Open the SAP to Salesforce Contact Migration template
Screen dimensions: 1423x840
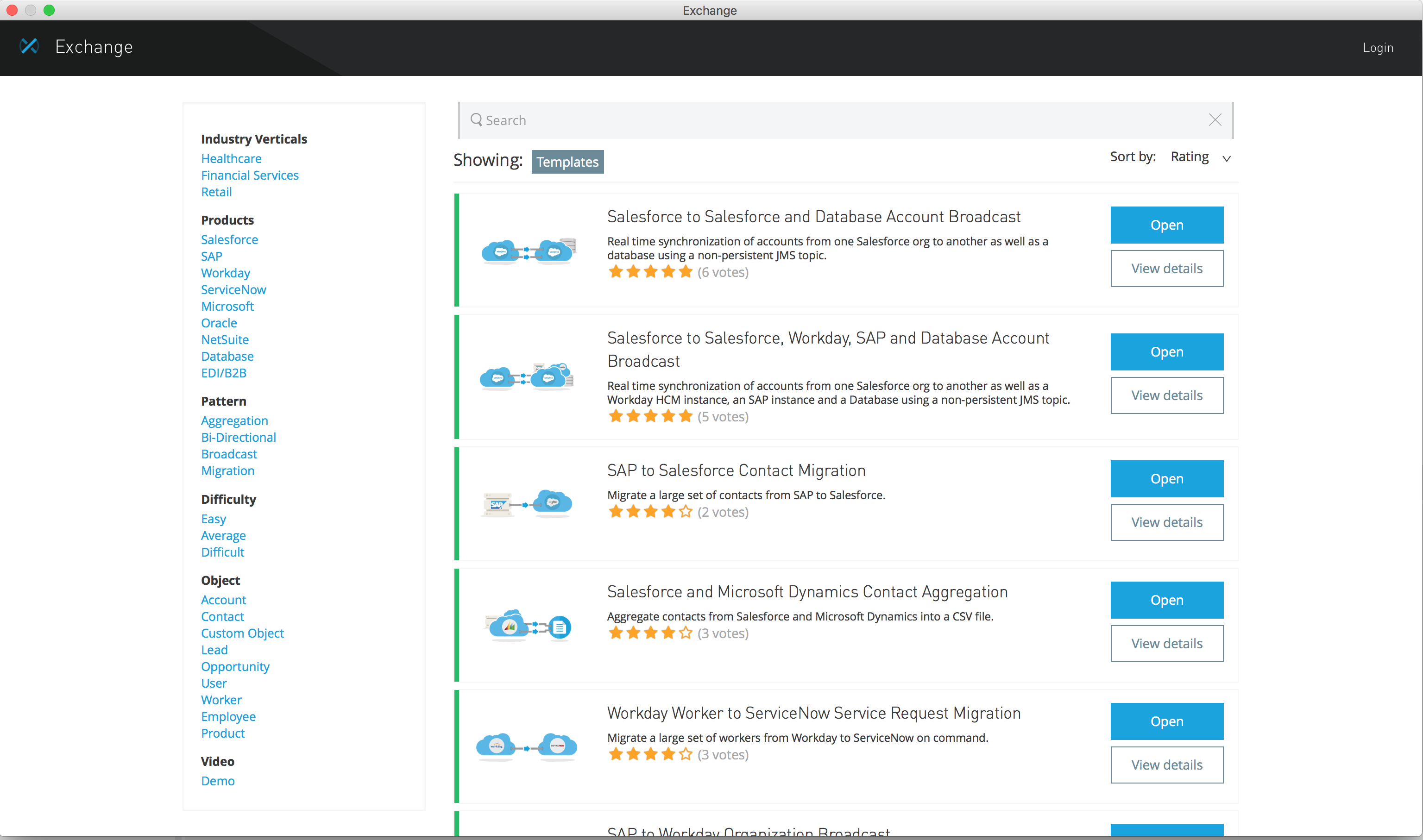pos(1166,479)
